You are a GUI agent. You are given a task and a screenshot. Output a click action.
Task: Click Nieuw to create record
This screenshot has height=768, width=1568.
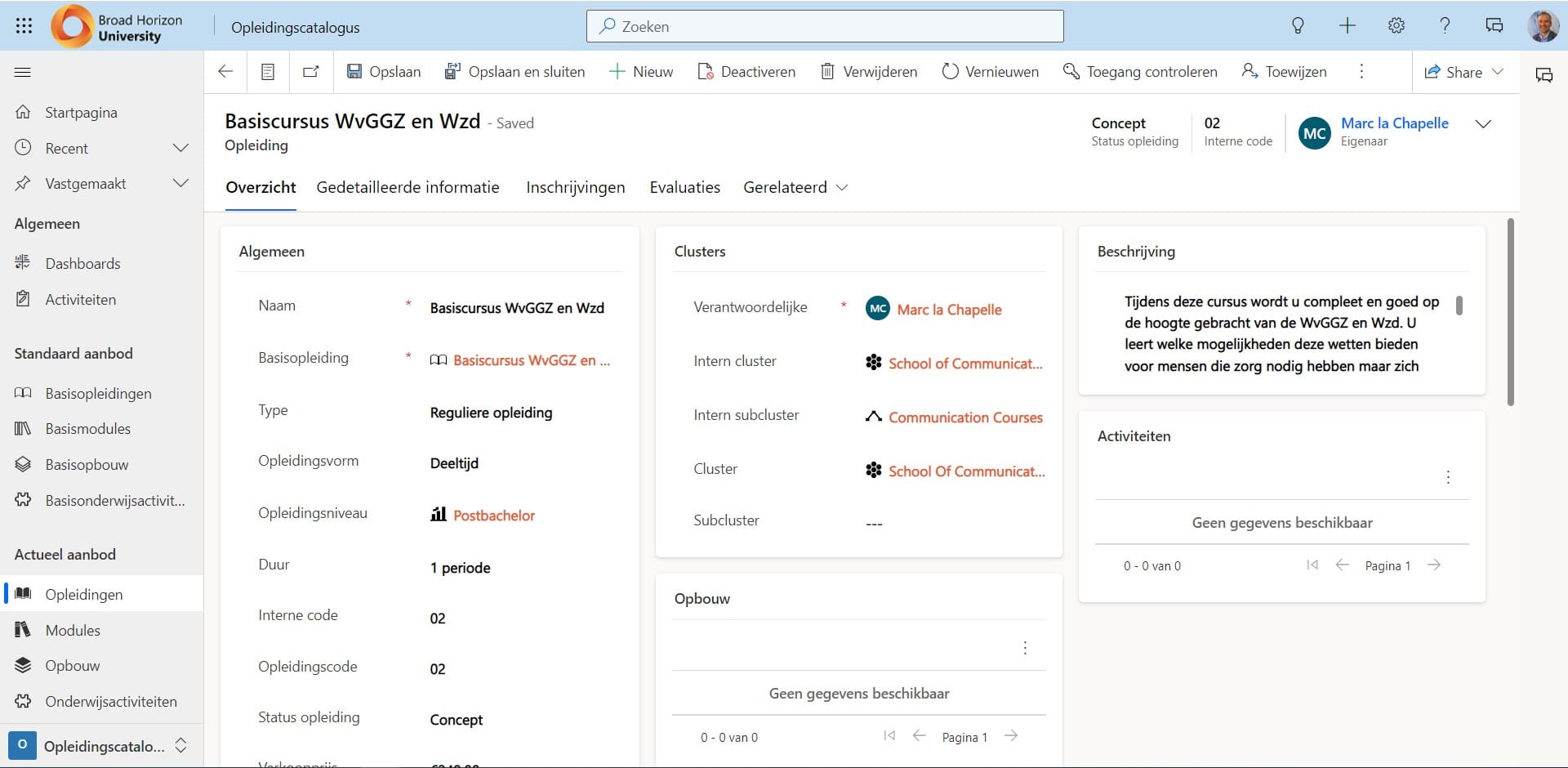pyautogui.click(x=641, y=72)
